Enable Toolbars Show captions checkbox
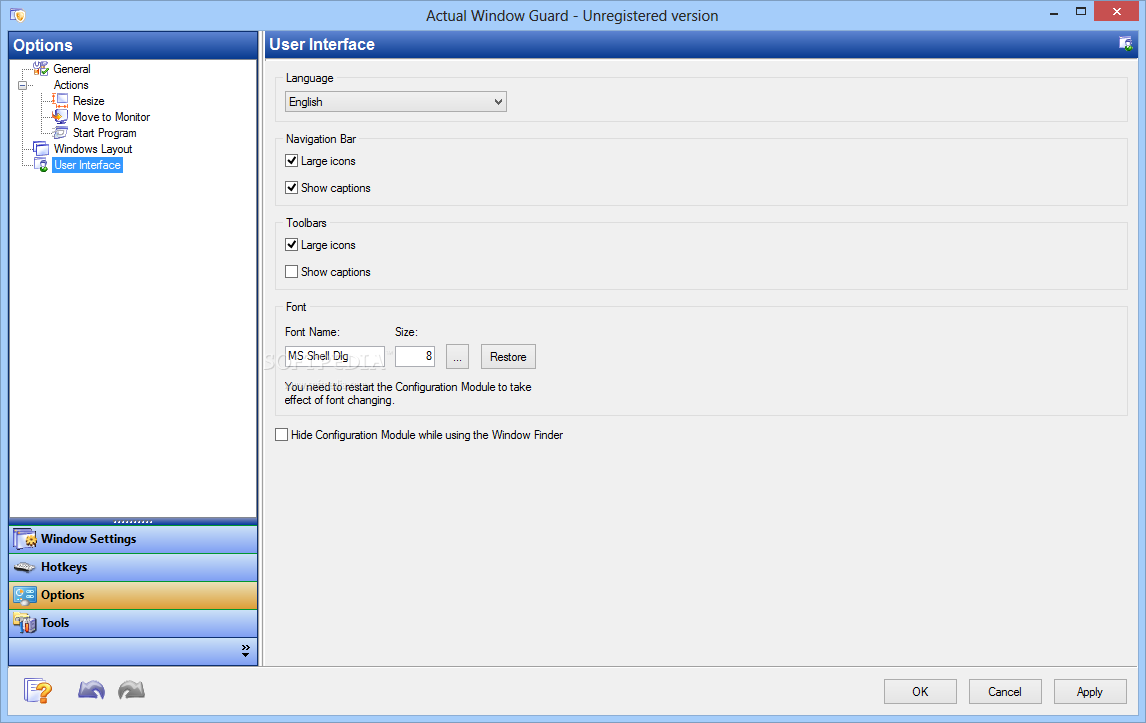 (x=292, y=272)
